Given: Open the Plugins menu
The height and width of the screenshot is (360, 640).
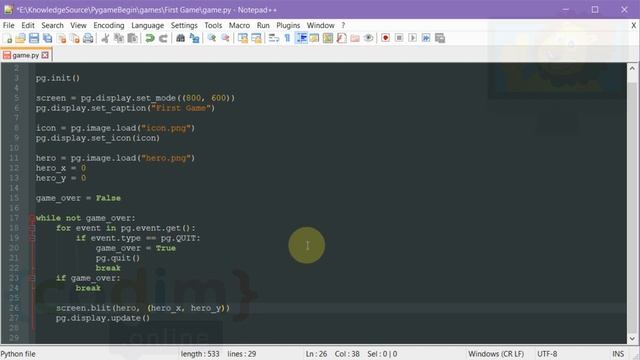Looking at the screenshot, I should [288, 25].
